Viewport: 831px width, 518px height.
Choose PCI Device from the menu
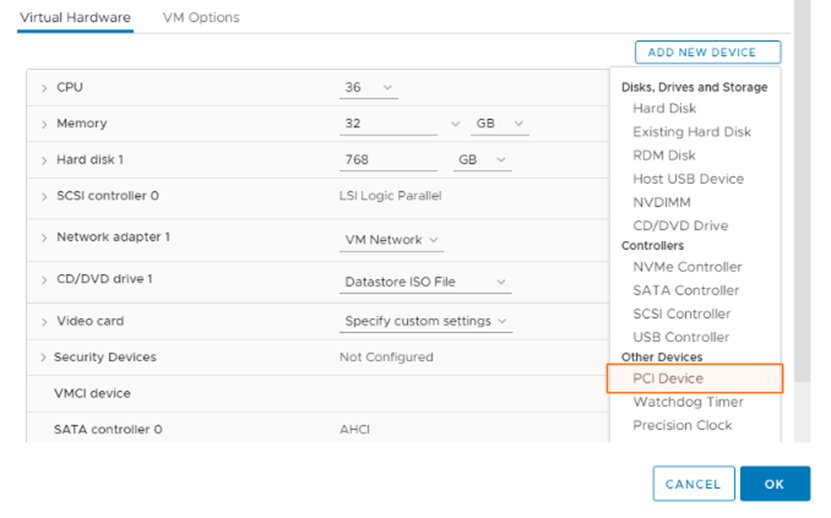(x=668, y=378)
